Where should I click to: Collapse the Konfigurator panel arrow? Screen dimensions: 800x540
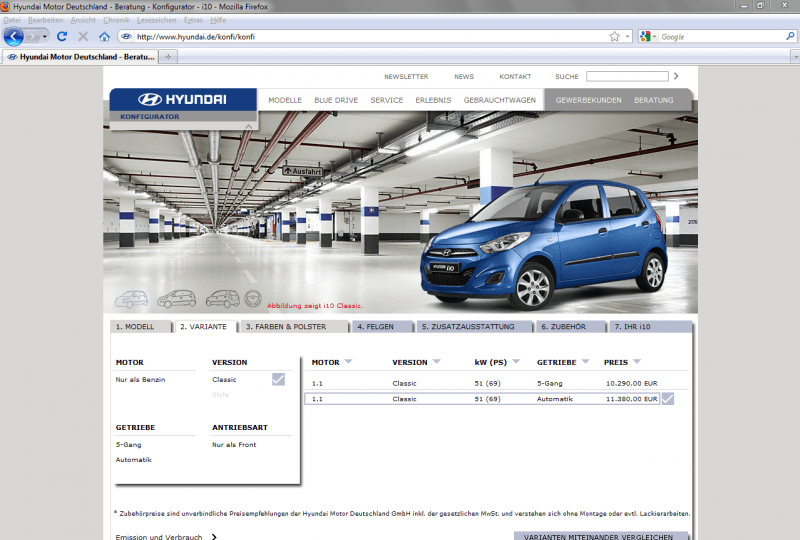[x=248, y=126]
